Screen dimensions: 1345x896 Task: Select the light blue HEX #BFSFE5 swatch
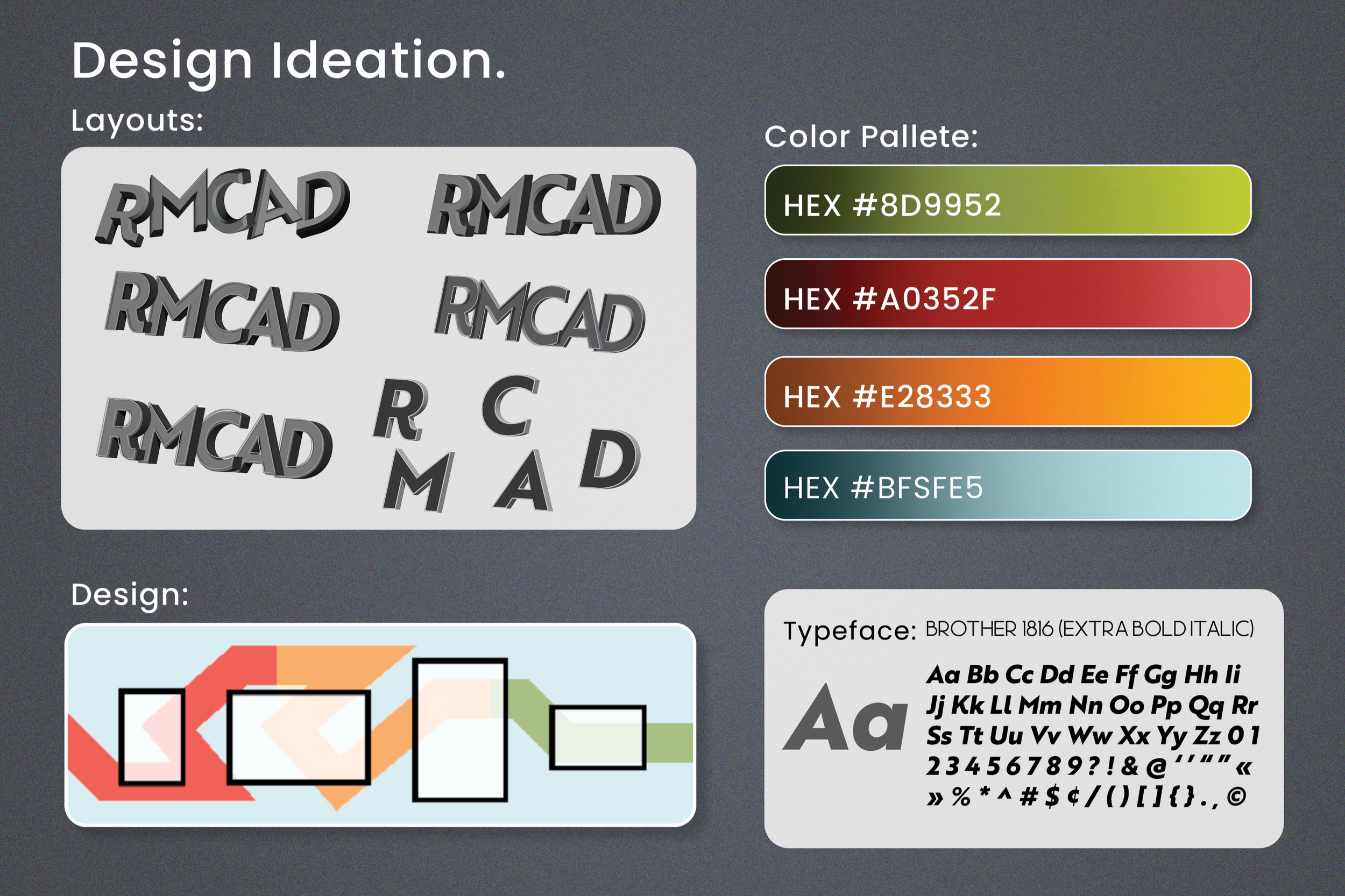tap(1007, 485)
